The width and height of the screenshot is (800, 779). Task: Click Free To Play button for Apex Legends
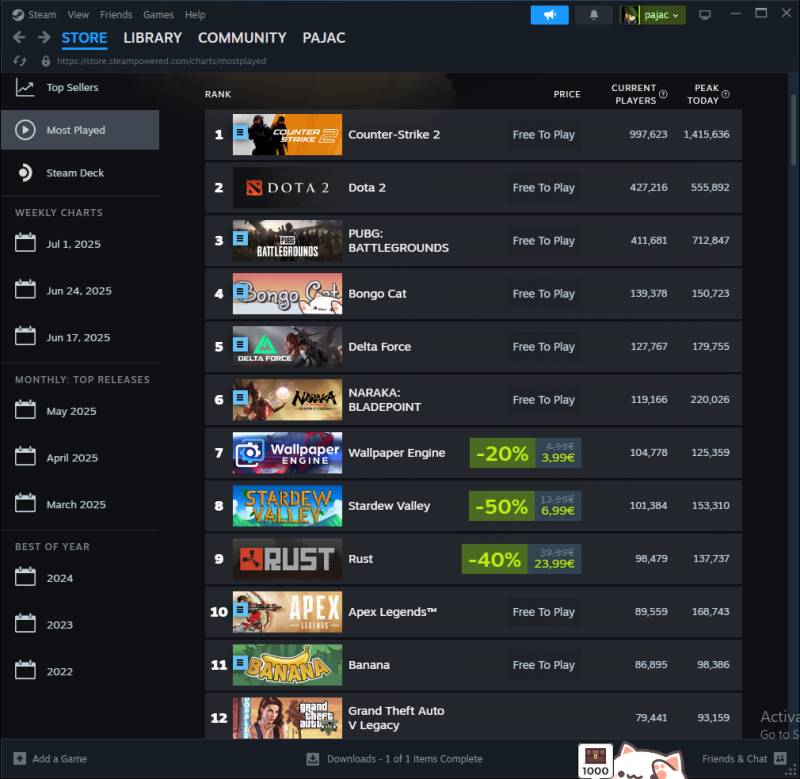coord(543,612)
